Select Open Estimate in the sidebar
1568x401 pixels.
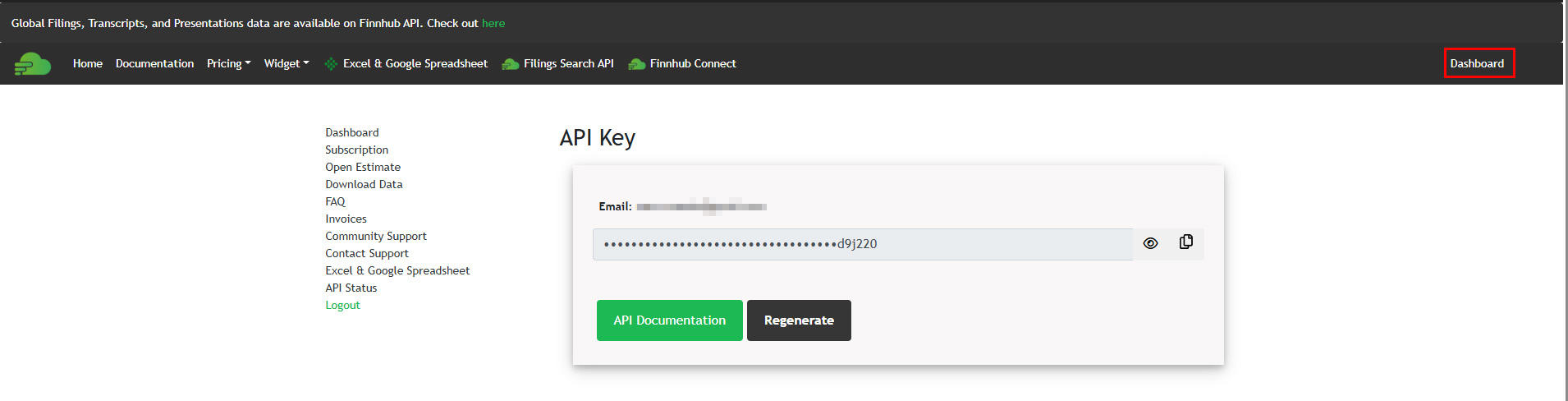[363, 167]
